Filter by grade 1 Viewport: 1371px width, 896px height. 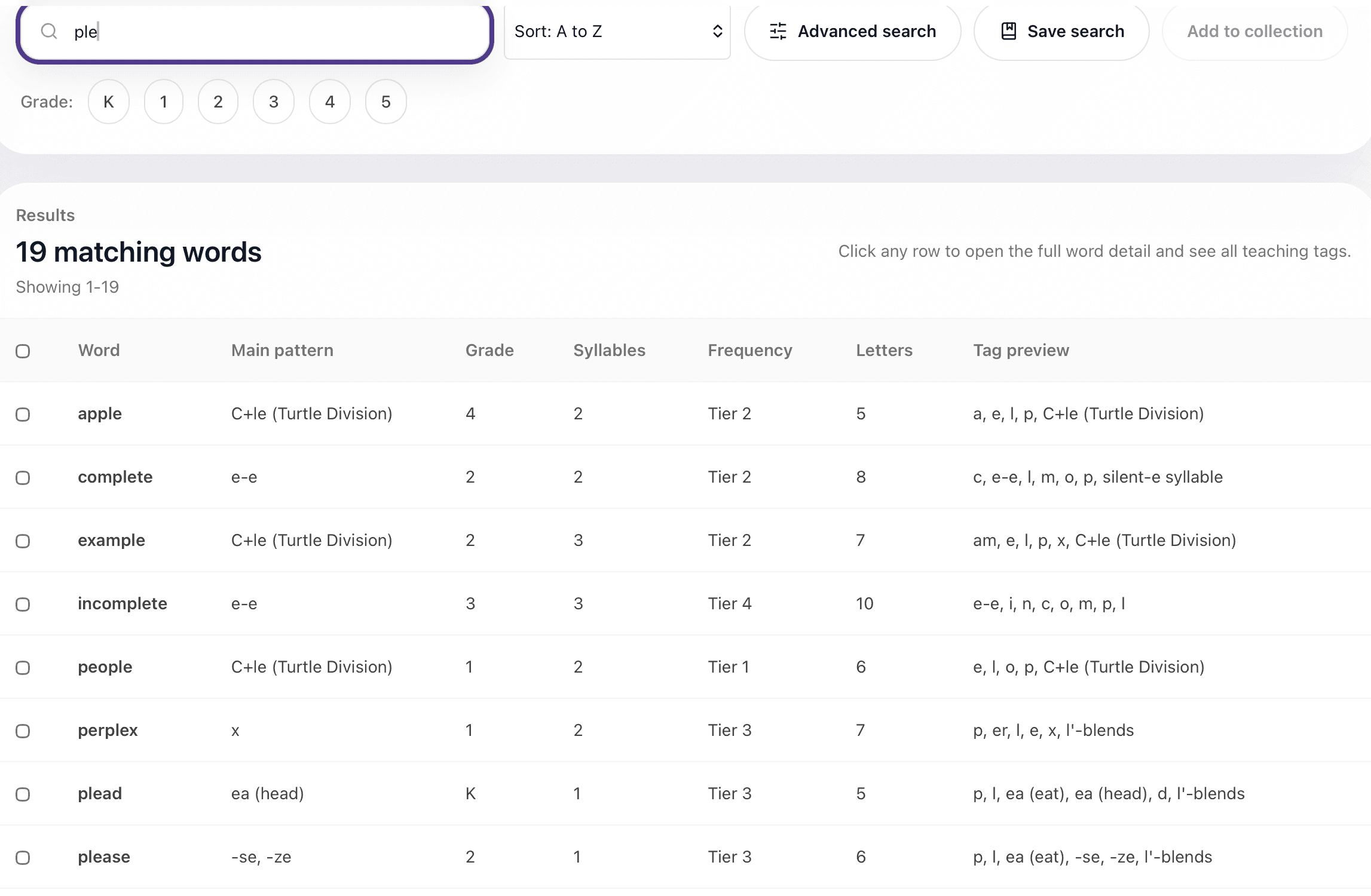(x=164, y=102)
